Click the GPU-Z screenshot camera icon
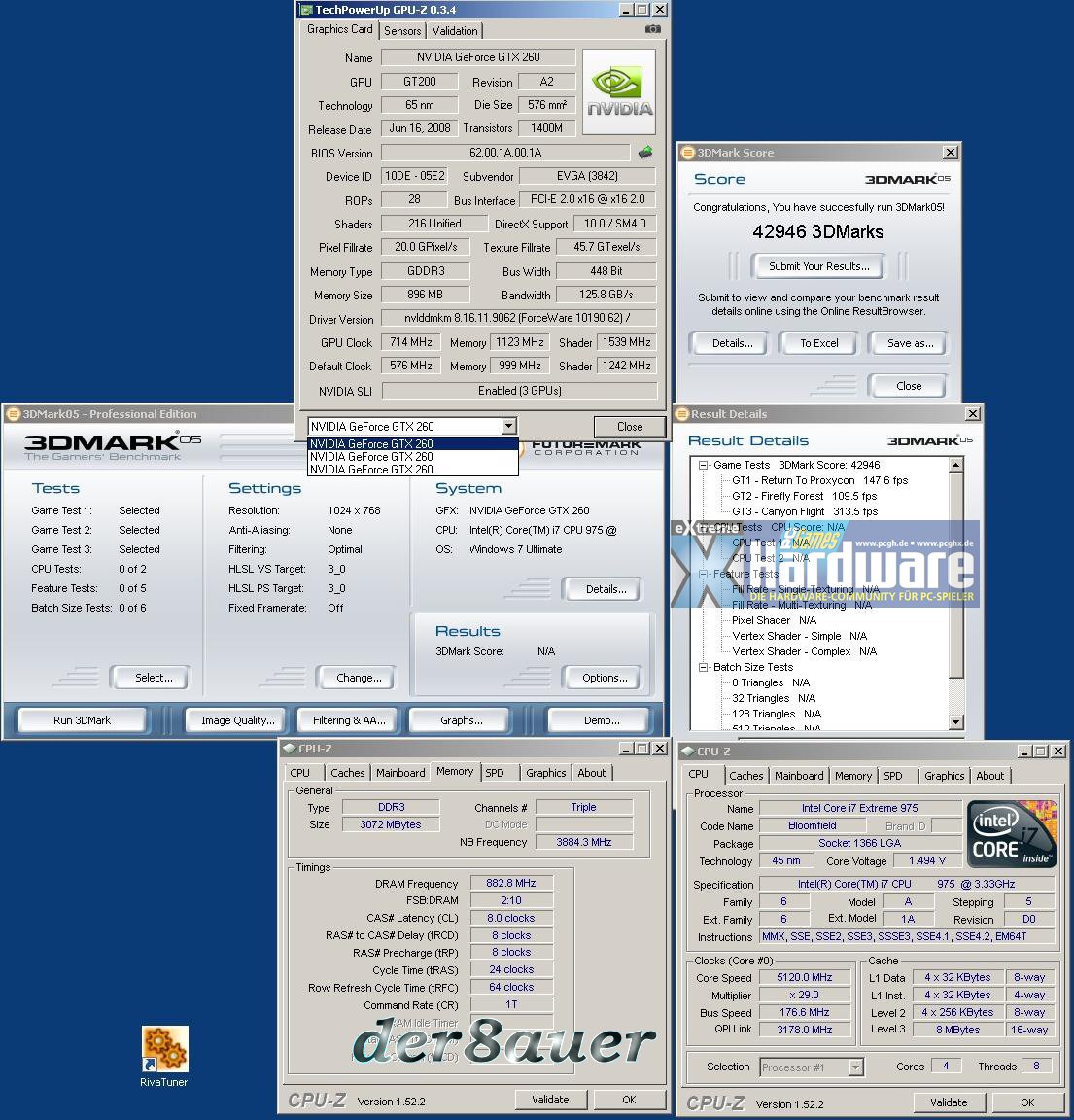 tap(653, 29)
